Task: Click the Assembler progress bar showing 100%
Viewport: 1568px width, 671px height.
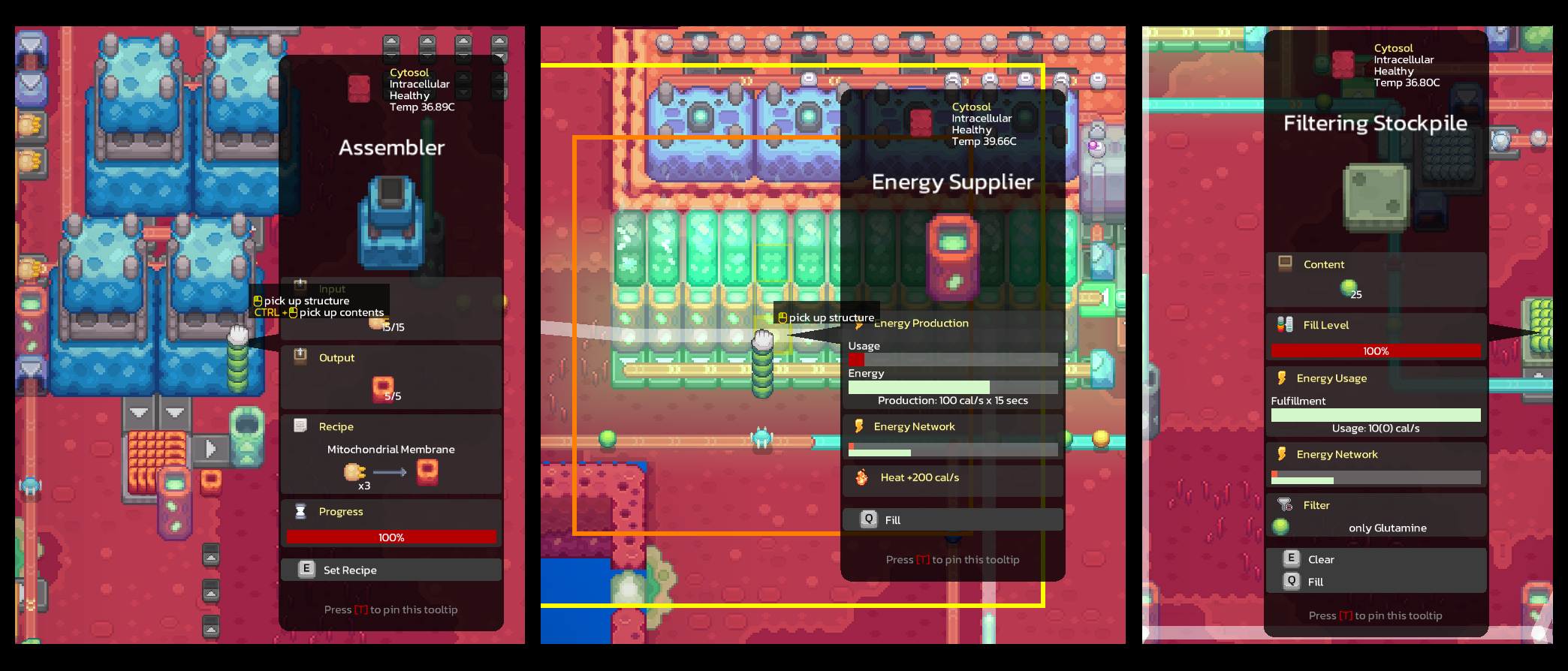Action: tap(391, 537)
